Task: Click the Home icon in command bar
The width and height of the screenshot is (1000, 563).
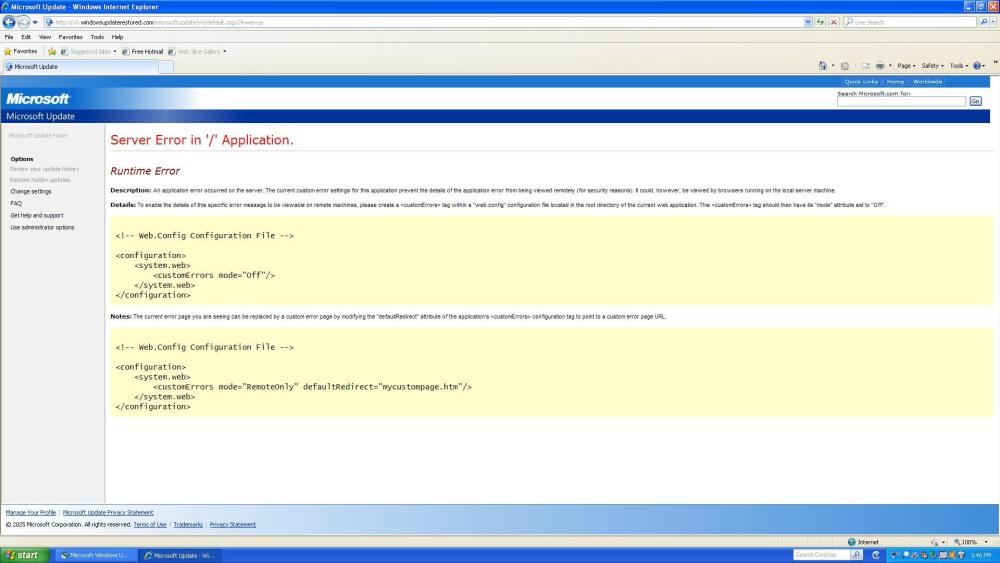Action: (822, 66)
